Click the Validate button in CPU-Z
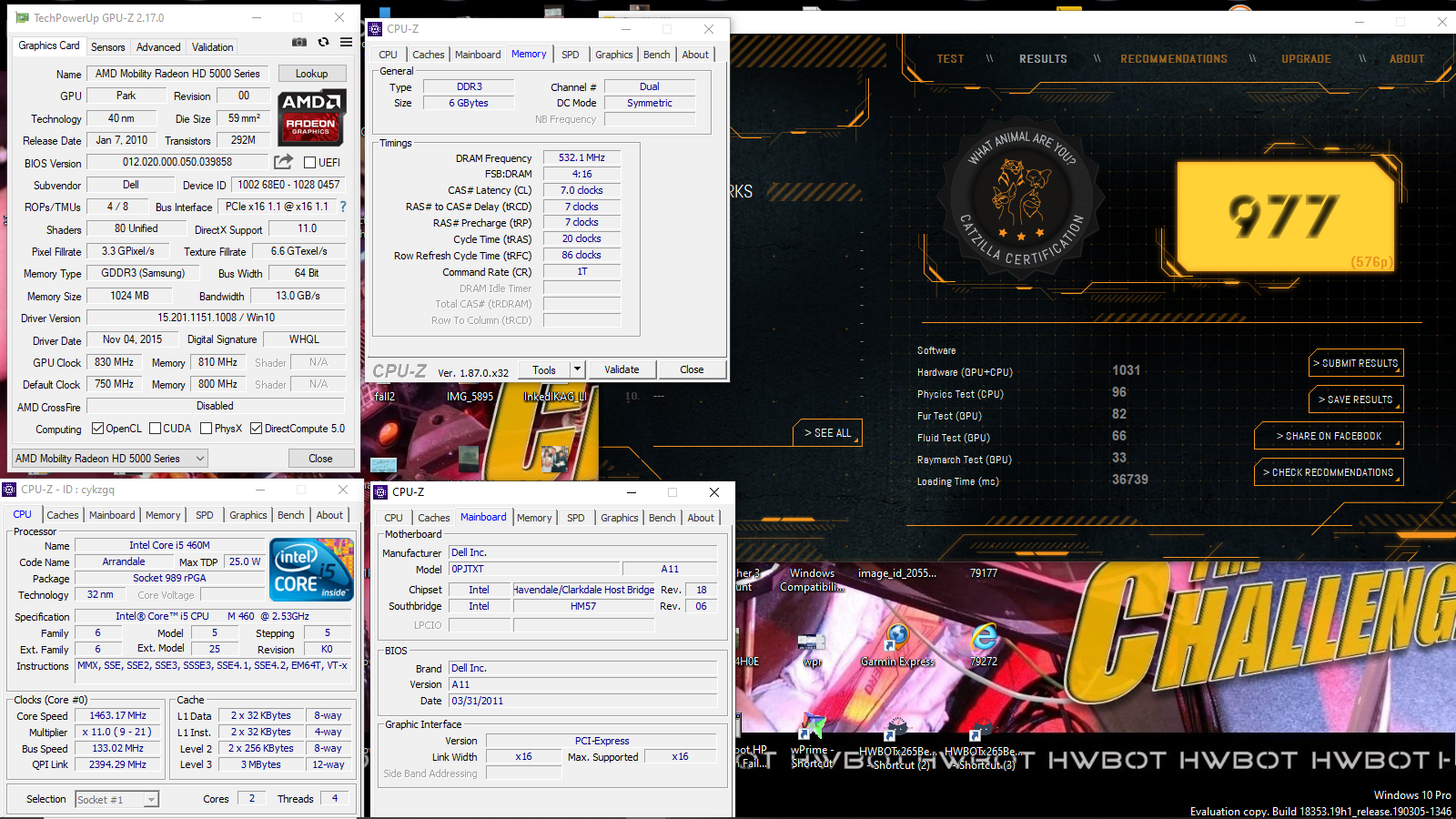The width and height of the screenshot is (1456, 819). click(622, 369)
